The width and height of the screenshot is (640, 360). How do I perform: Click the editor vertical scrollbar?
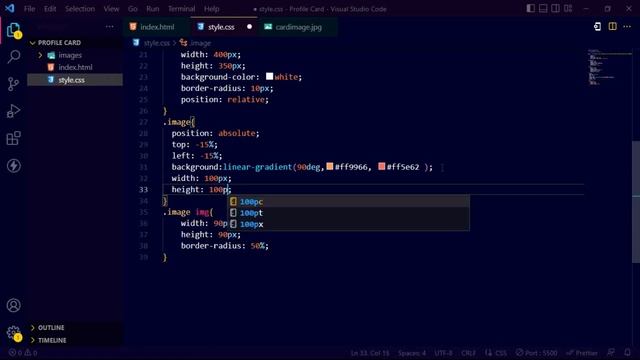636,202
